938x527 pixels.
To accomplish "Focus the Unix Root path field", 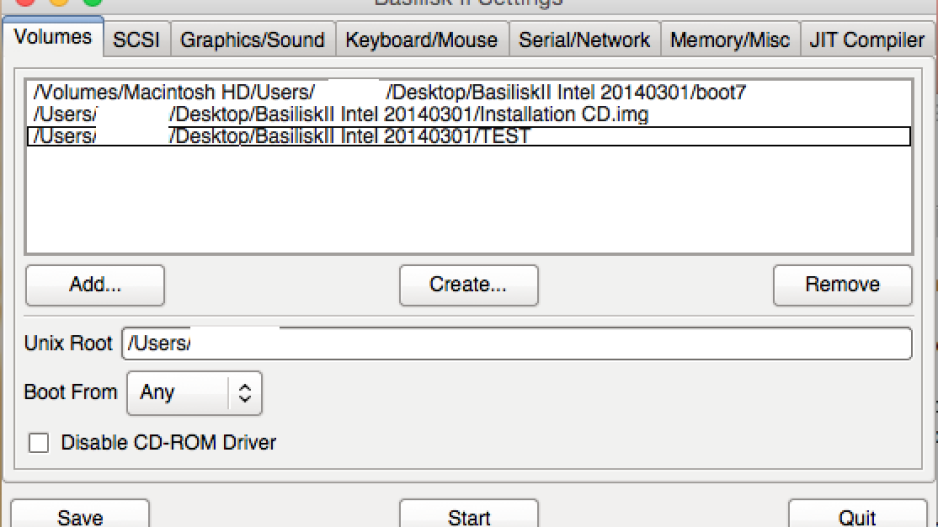I will [x=517, y=343].
